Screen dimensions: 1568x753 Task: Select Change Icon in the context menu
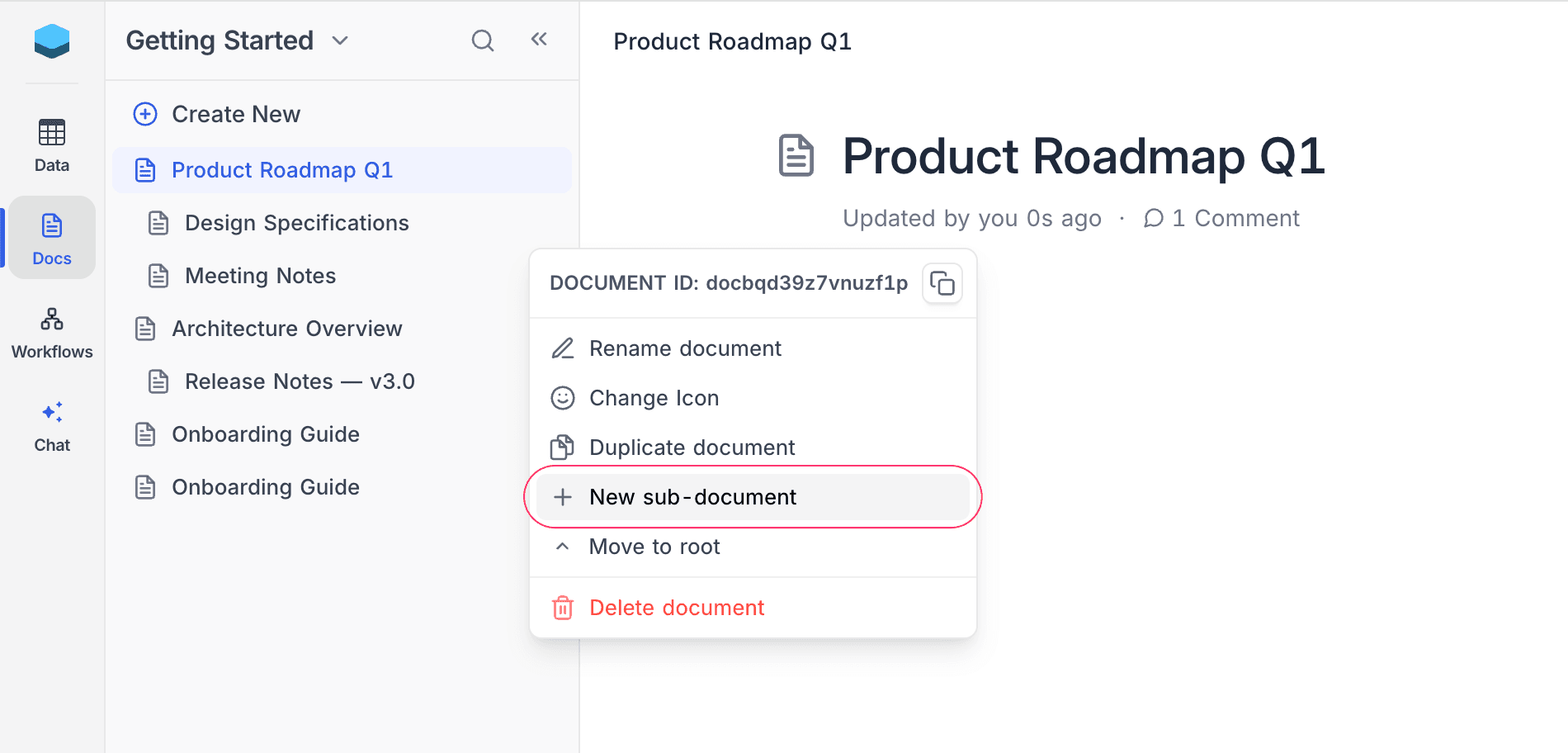[x=654, y=397]
